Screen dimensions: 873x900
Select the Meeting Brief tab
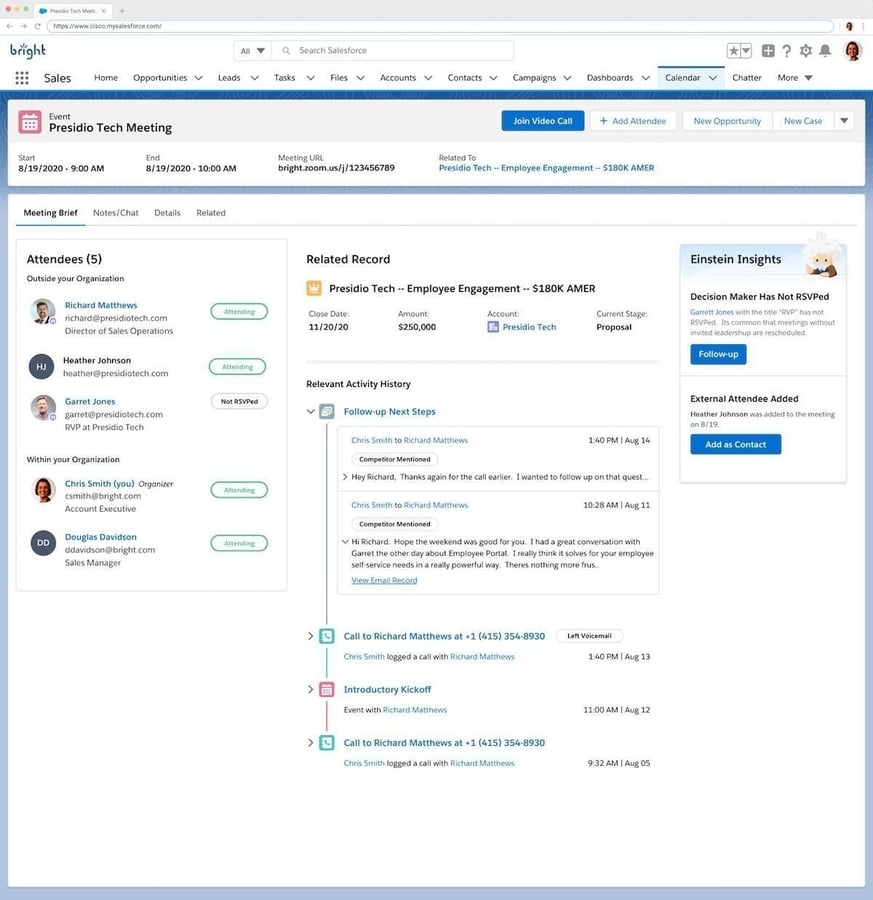point(51,212)
